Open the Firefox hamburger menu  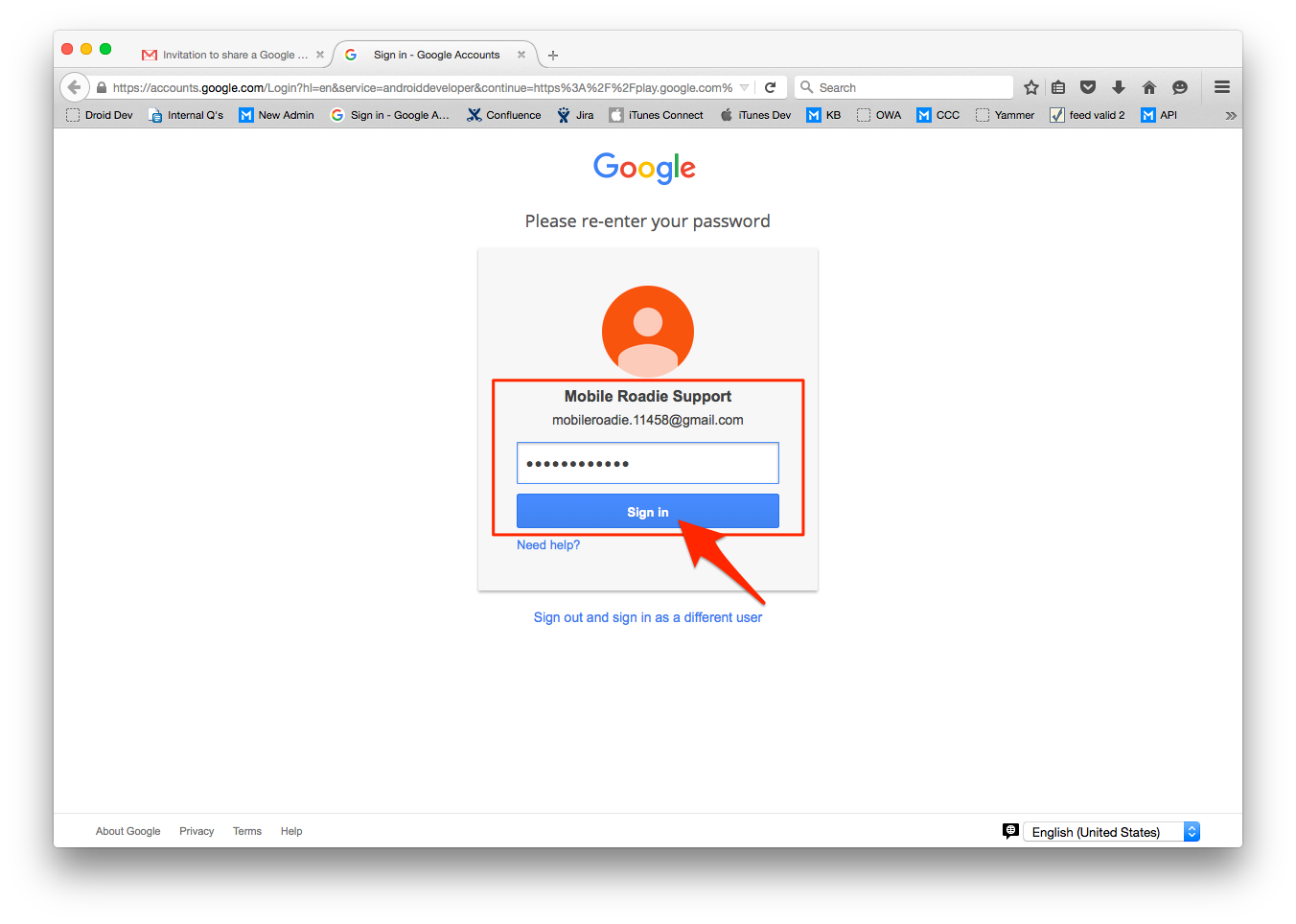1222,87
